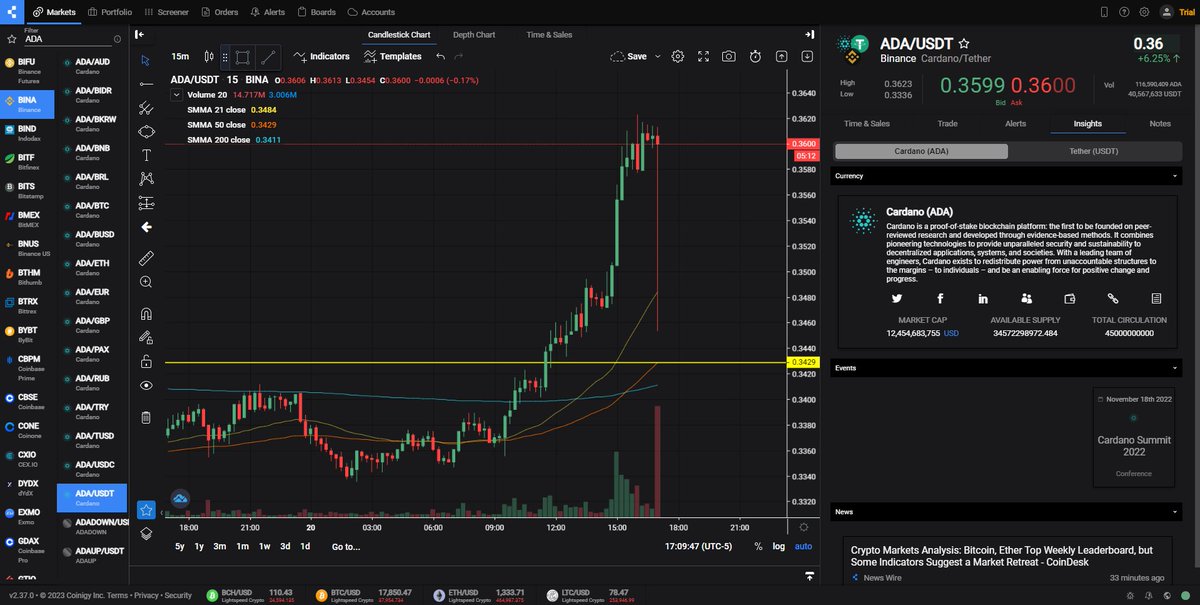The width and height of the screenshot is (1200, 605).
Task: Undo the last chart action
Action: pyautogui.click(x=441, y=57)
